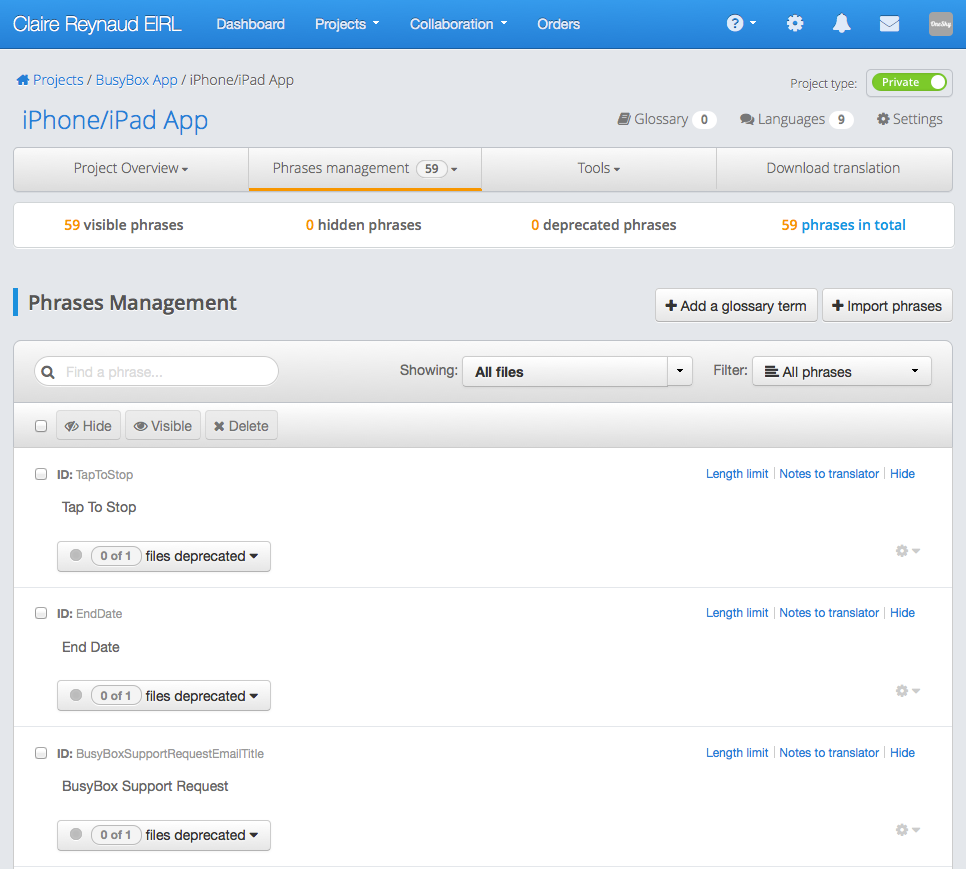Click Length limit for BusyBoxSupportRequestEmailTitle
Screen dimensions: 966x869
point(737,753)
